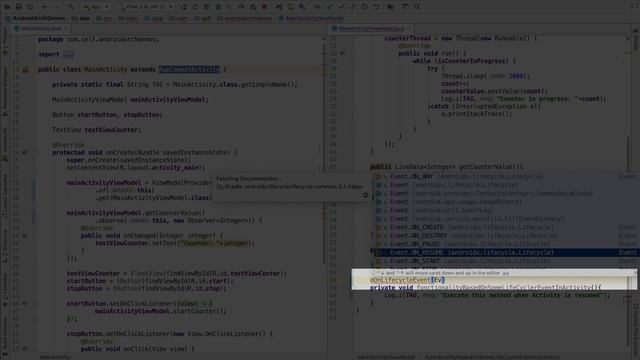
Task: Click the app breadcrumb folder
Action: click(x=81, y=18)
